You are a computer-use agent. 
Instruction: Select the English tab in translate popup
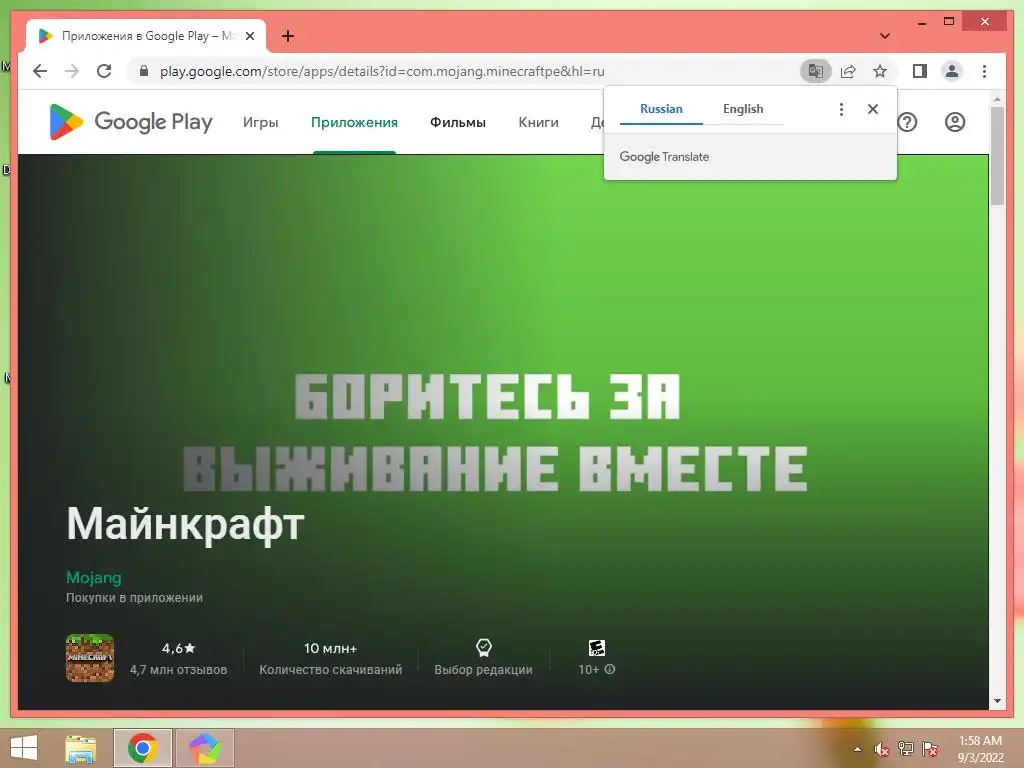tap(743, 109)
